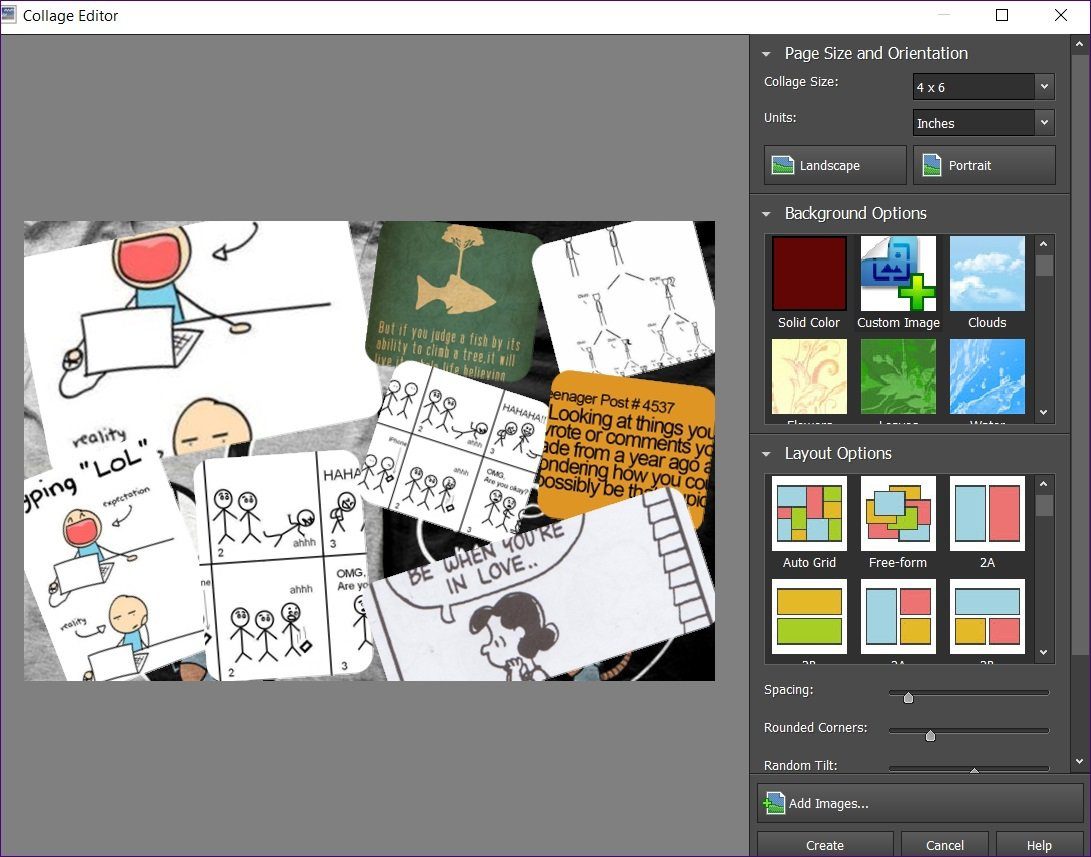Adjust the Spacing slider handle

click(908, 697)
